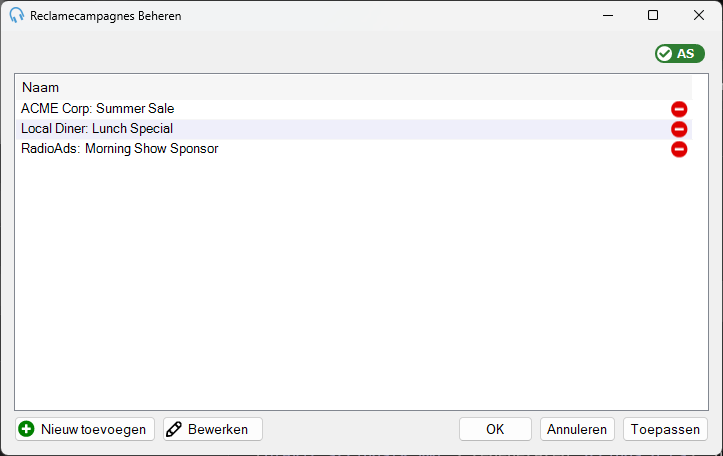Viewport: 723px width, 456px height.
Task: Click the Bewerken button
Action: point(213,429)
